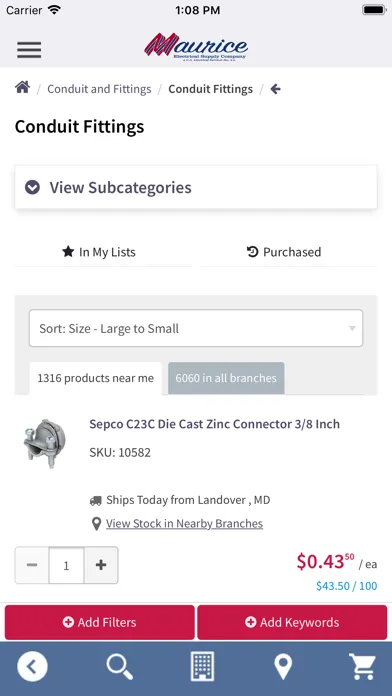The height and width of the screenshot is (696, 392).
Task: Select 1316 products near me tab
Action: [95, 378]
